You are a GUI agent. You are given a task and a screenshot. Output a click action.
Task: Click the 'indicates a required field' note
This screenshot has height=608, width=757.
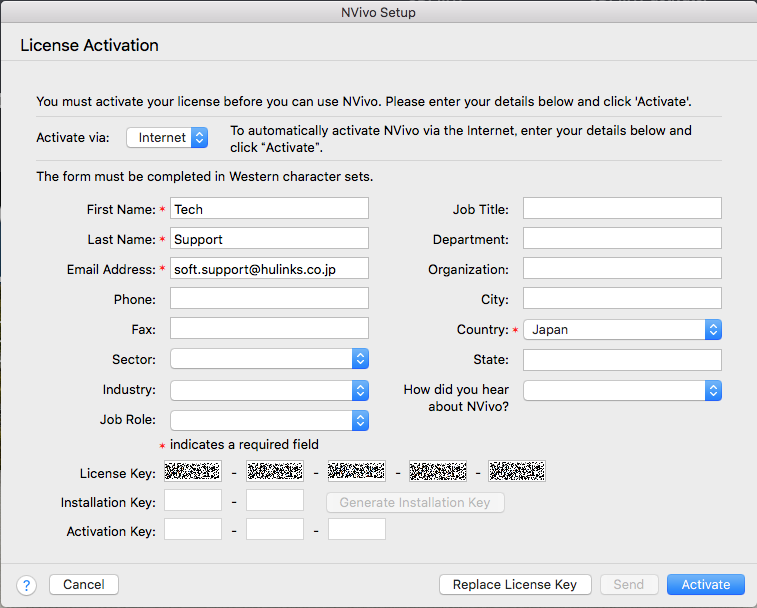[x=244, y=444]
